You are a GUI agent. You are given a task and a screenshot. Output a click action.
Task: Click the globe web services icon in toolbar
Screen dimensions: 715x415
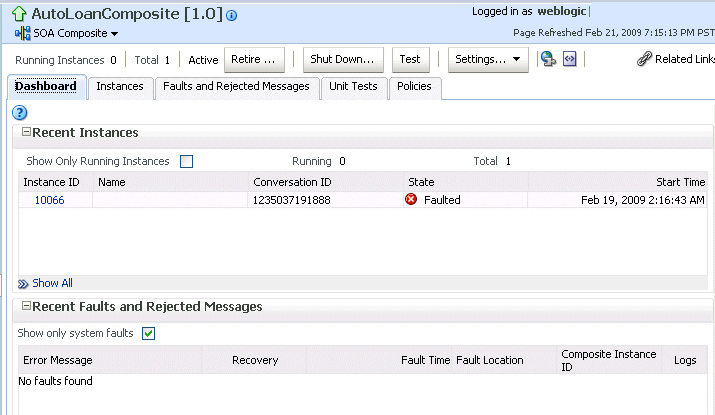(548, 59)
